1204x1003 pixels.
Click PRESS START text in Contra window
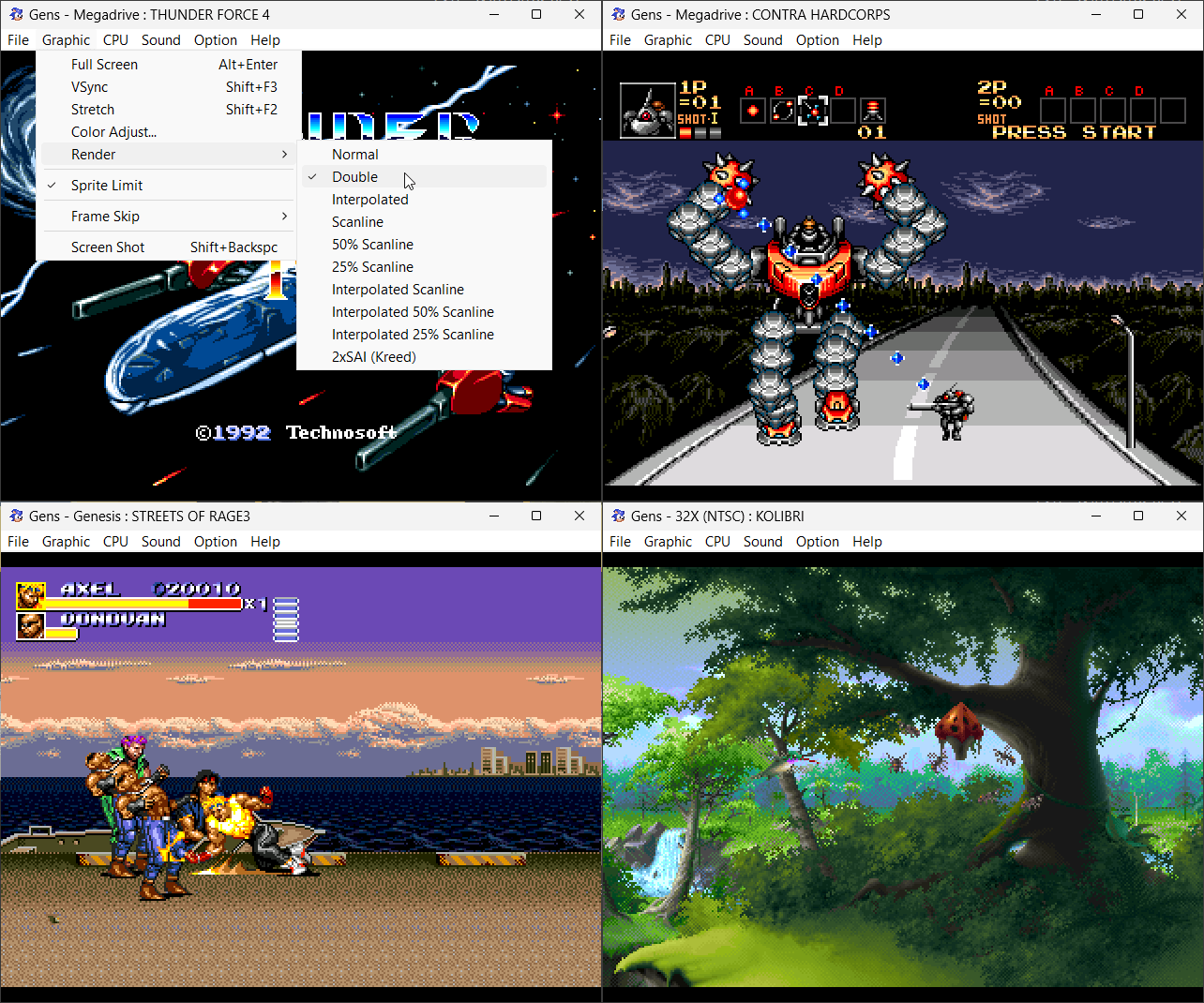coord(1074,132)
